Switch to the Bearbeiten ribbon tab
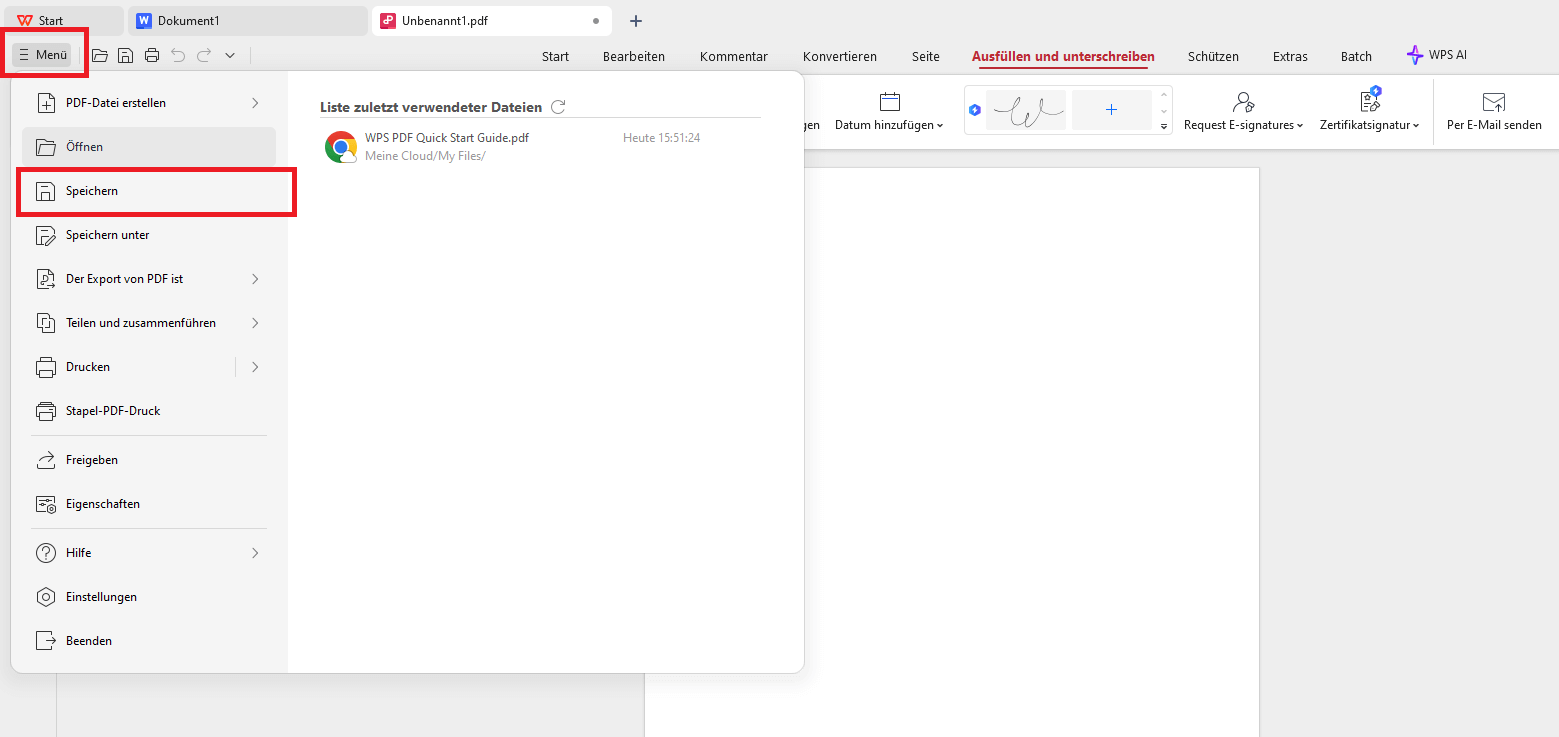 point(633,56)
